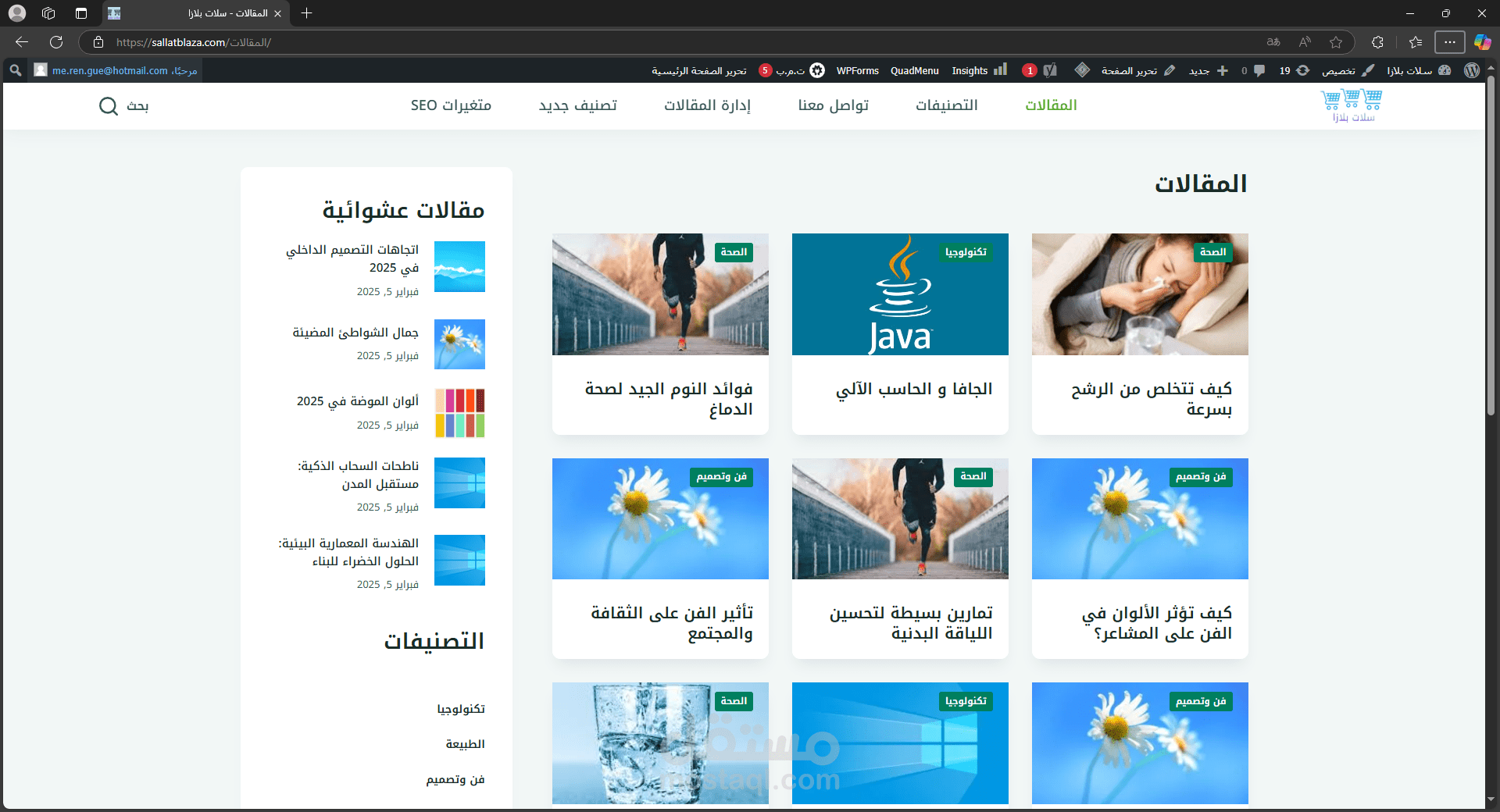Click the color palette thumbnail in sidebar

click(459, 413)
